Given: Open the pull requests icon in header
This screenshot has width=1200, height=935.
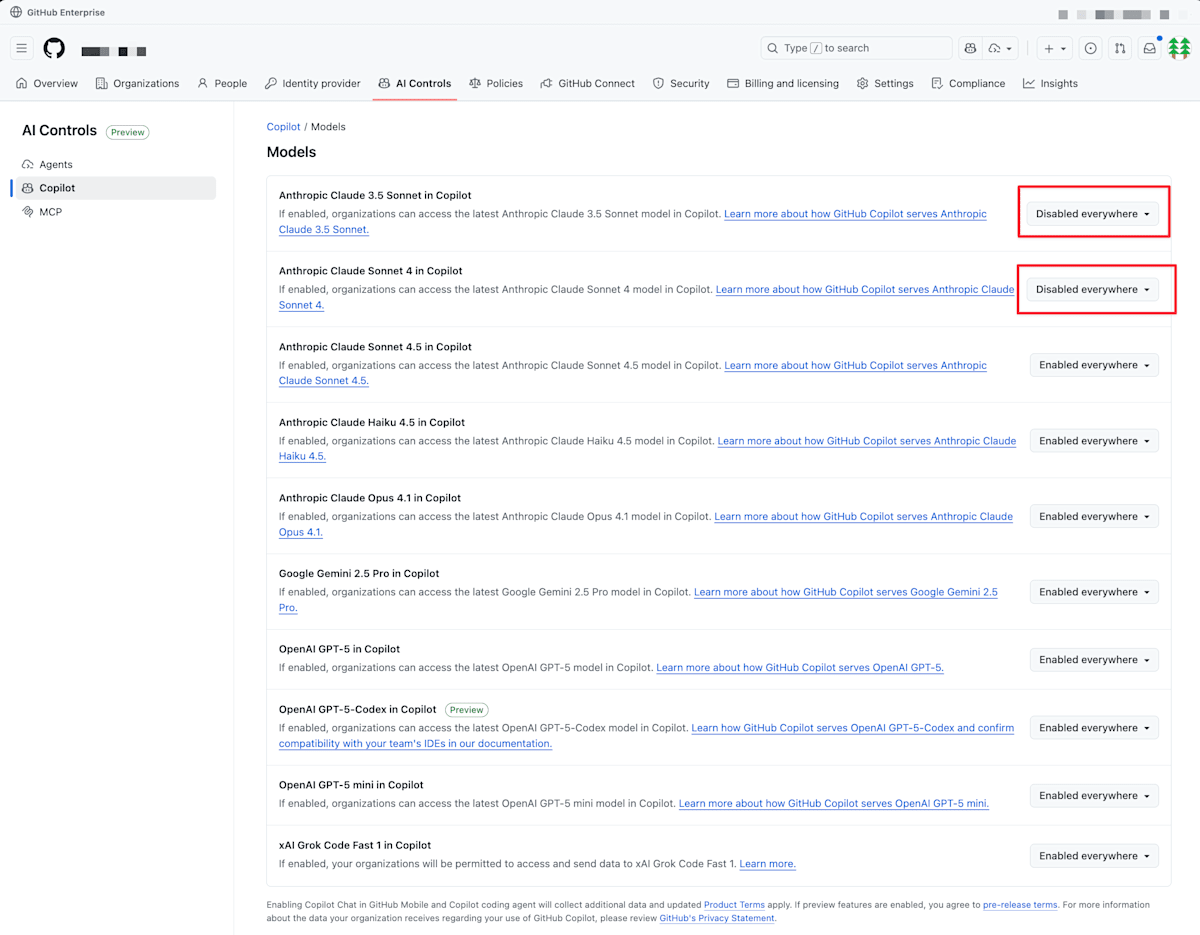Looking at the screenshot, I should pos(1121,48).
